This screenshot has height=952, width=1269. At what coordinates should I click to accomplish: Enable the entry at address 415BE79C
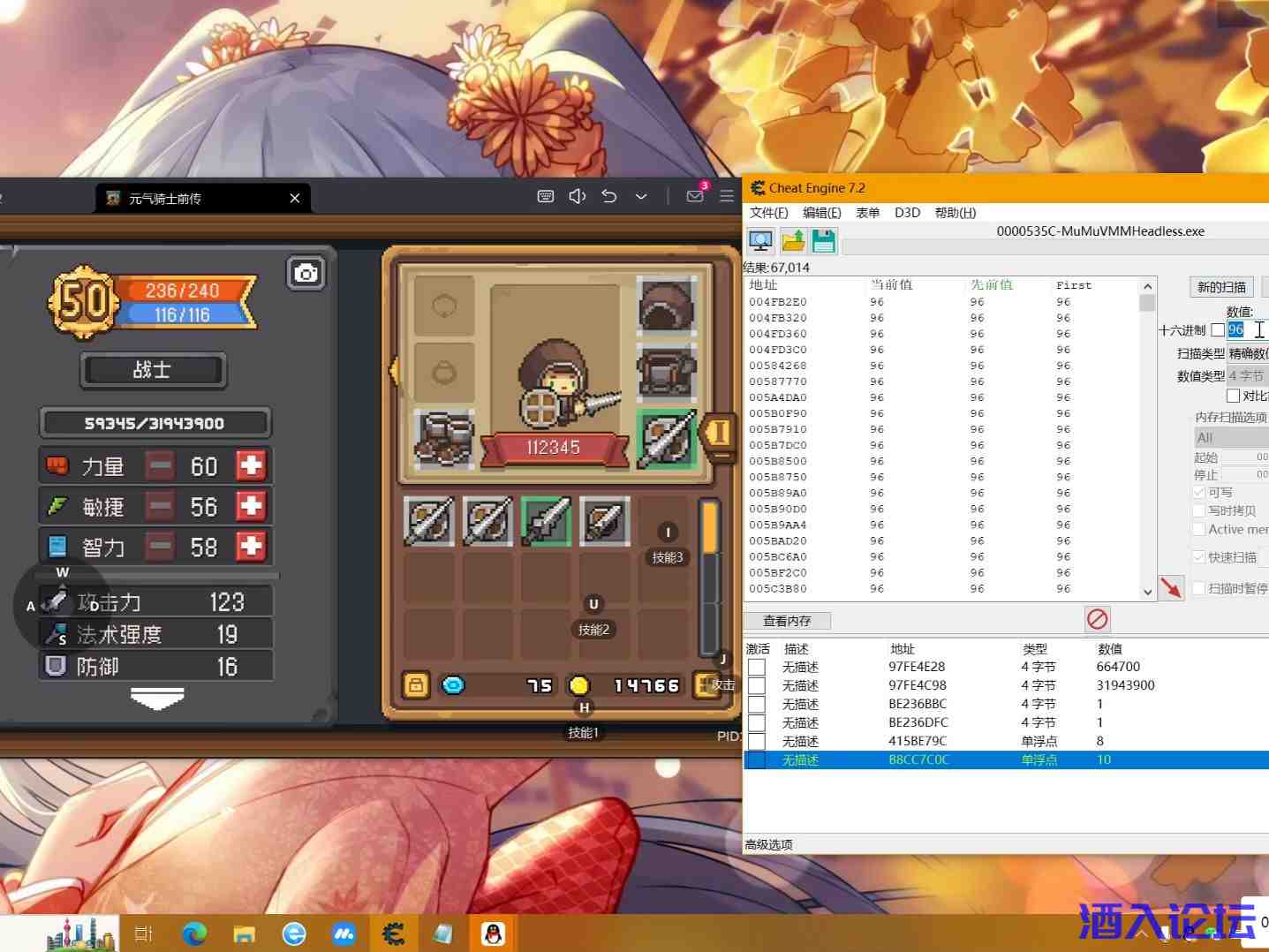click(757, 741)
